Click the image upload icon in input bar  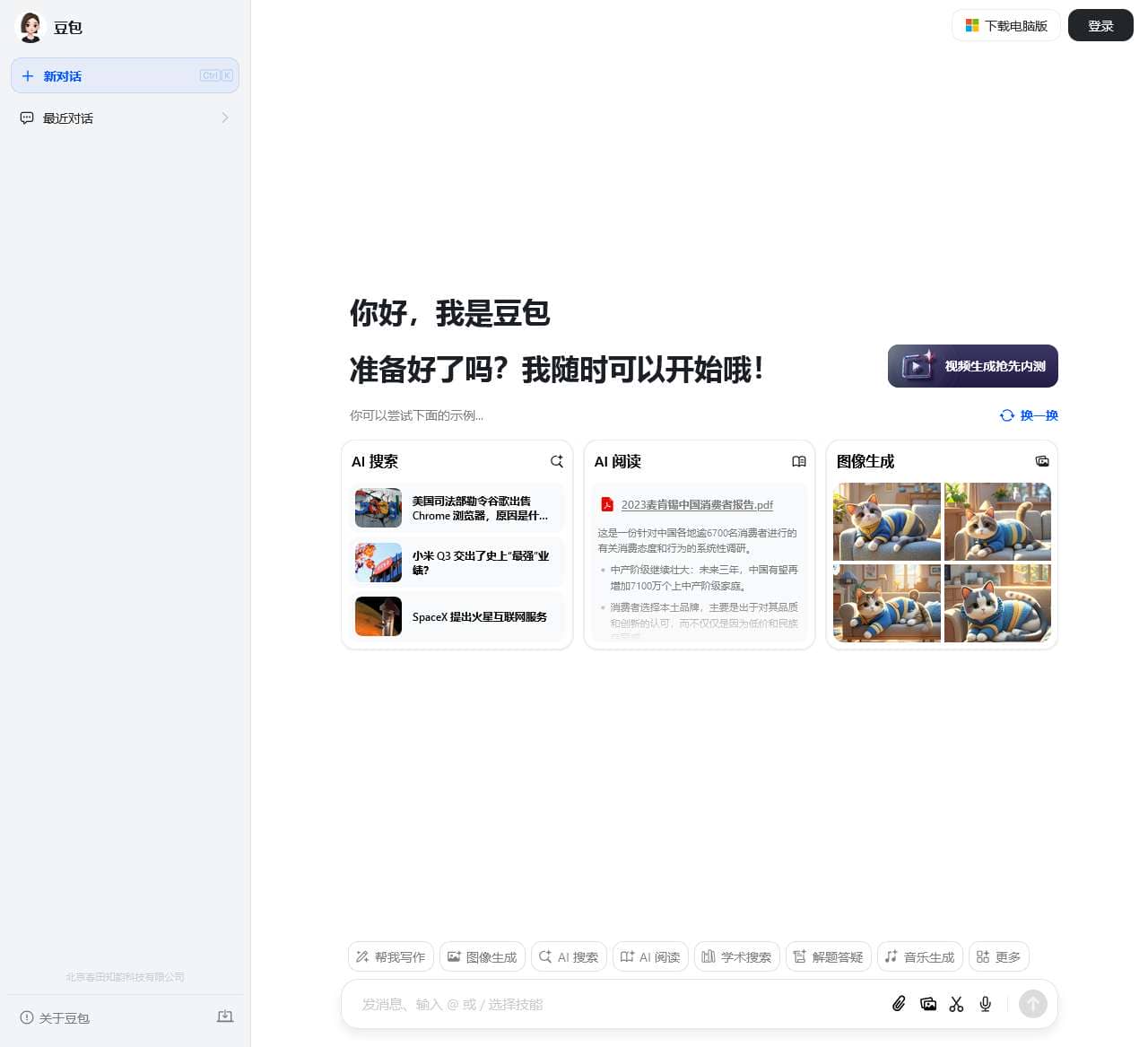click(928, 1004)
